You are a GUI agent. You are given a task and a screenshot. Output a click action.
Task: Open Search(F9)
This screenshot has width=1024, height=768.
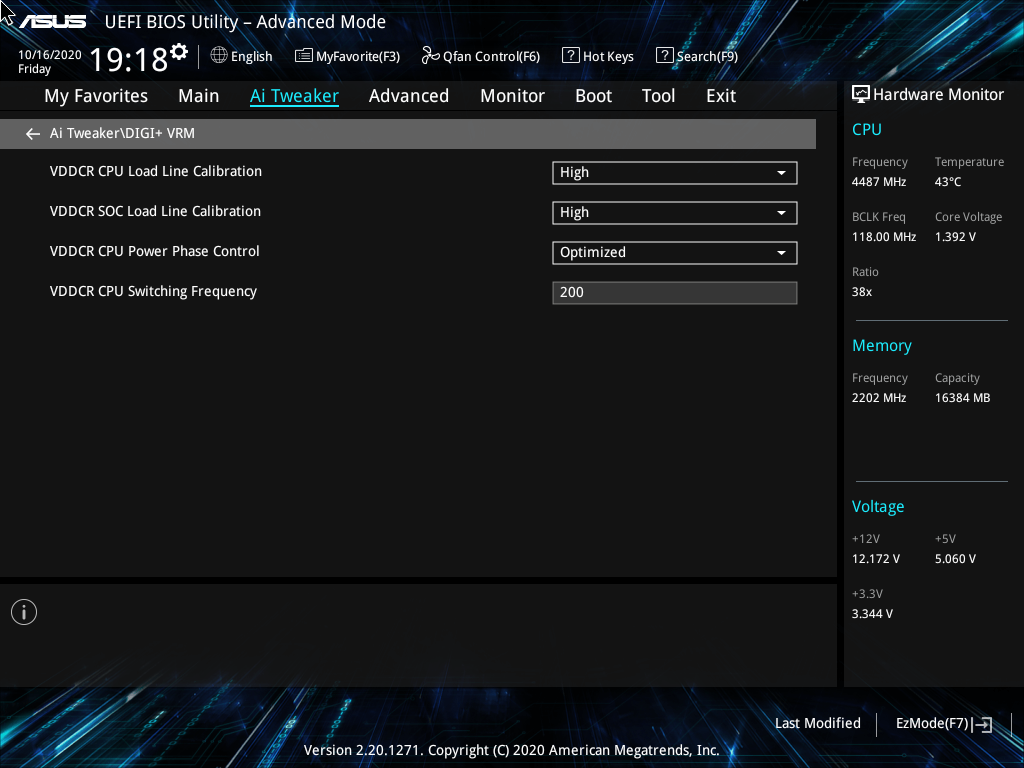click(707, 57)
